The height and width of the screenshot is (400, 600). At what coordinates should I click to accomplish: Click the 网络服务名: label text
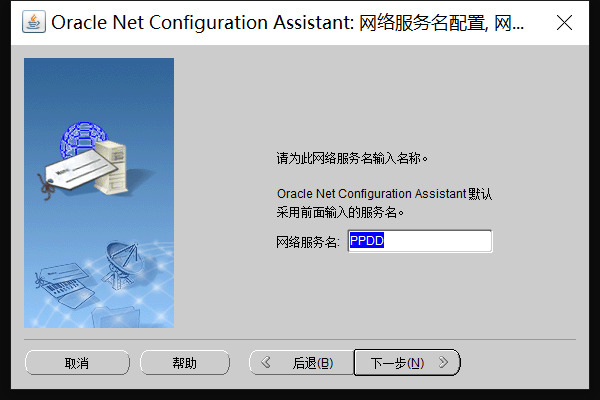[308, 242]
